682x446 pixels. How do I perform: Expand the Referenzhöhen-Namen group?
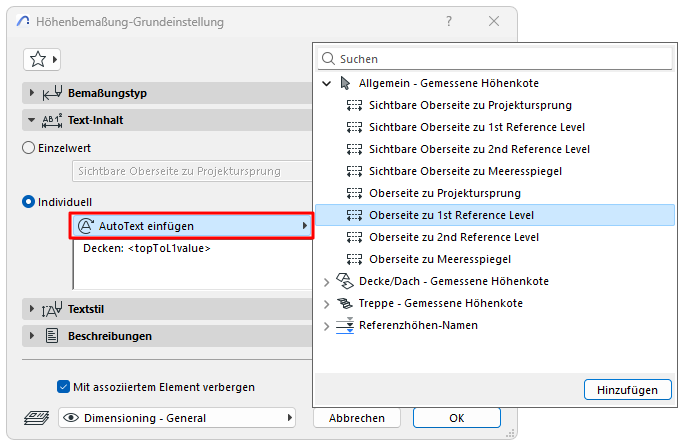pos(327,326)
